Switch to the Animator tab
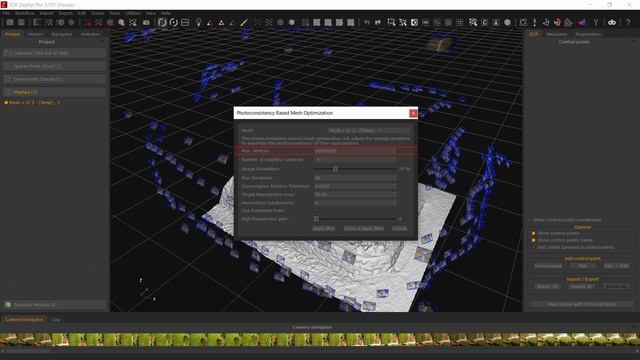This screenshot has height=360, width=640. (x=90, y=34)
